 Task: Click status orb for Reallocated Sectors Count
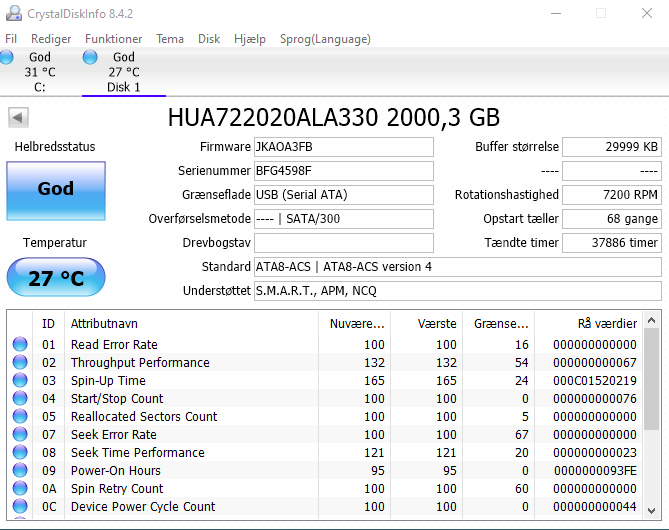click(20, 416)
